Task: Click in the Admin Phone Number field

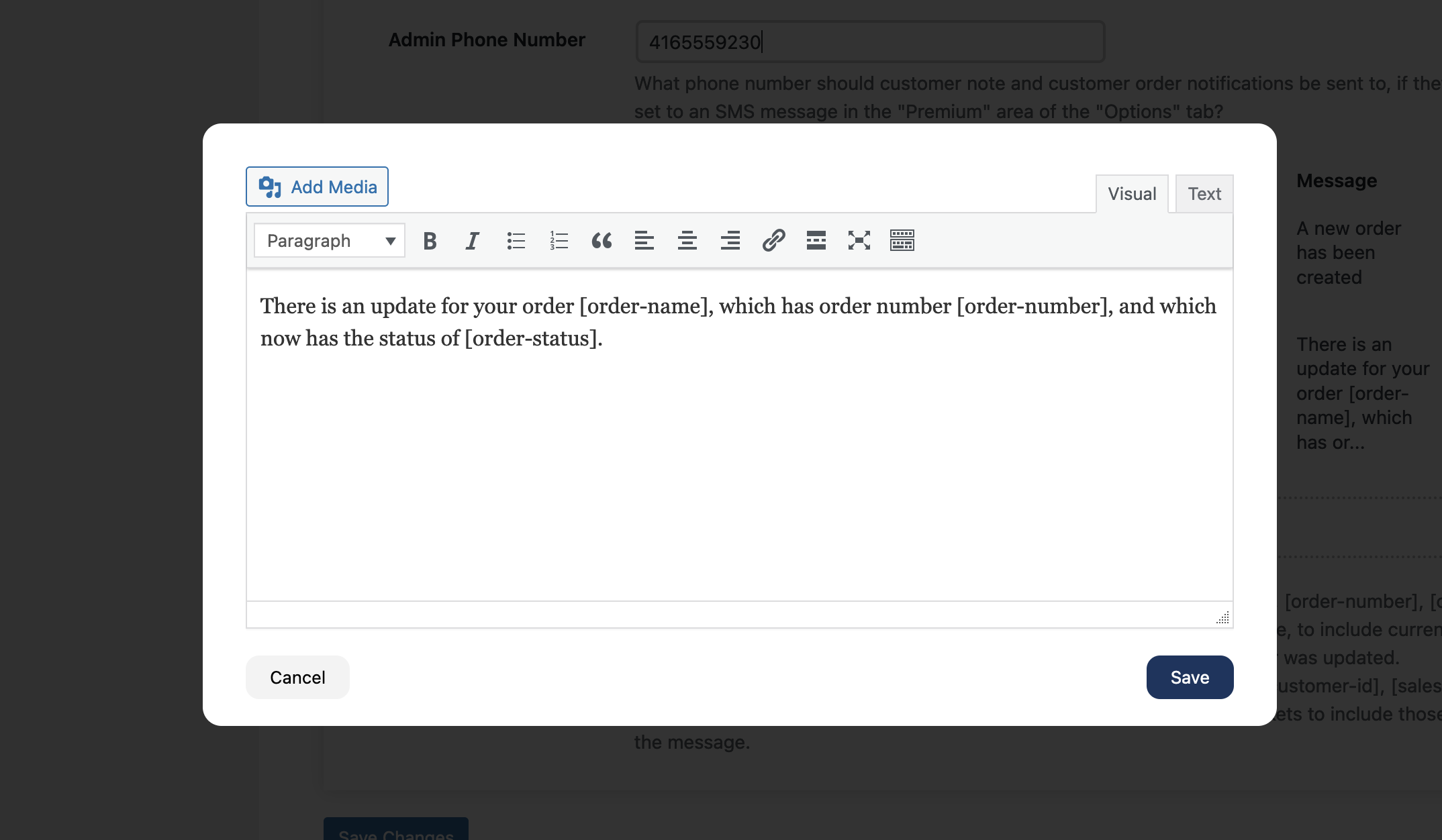Action: click(x=868, y=42)
